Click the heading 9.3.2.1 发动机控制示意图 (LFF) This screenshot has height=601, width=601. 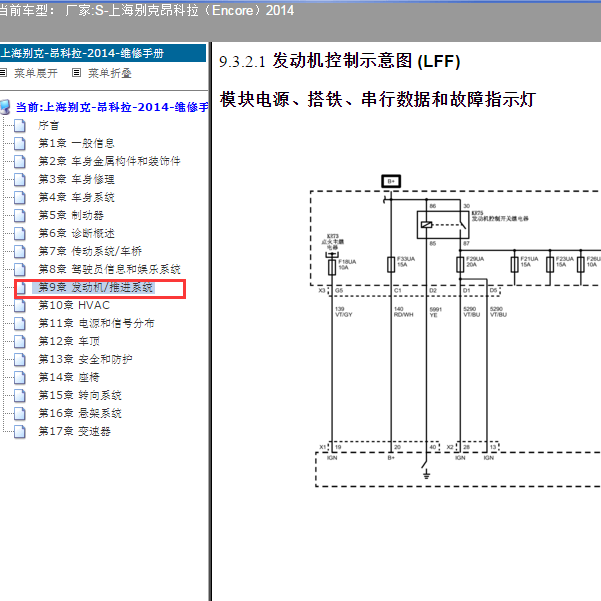pyautogui.click(x=340, y=61)
